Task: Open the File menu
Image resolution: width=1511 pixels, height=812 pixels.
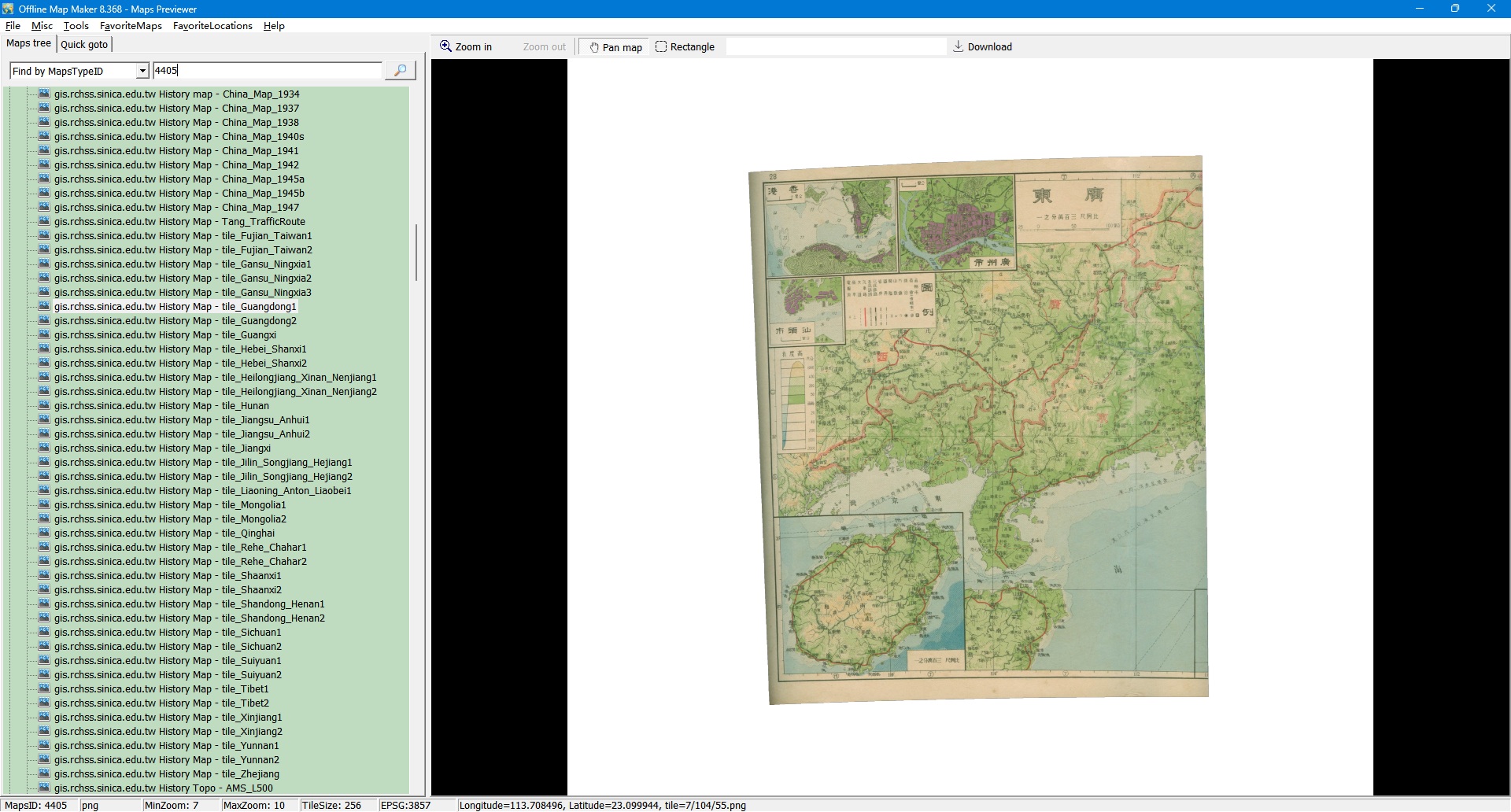Action: point(13,26)
